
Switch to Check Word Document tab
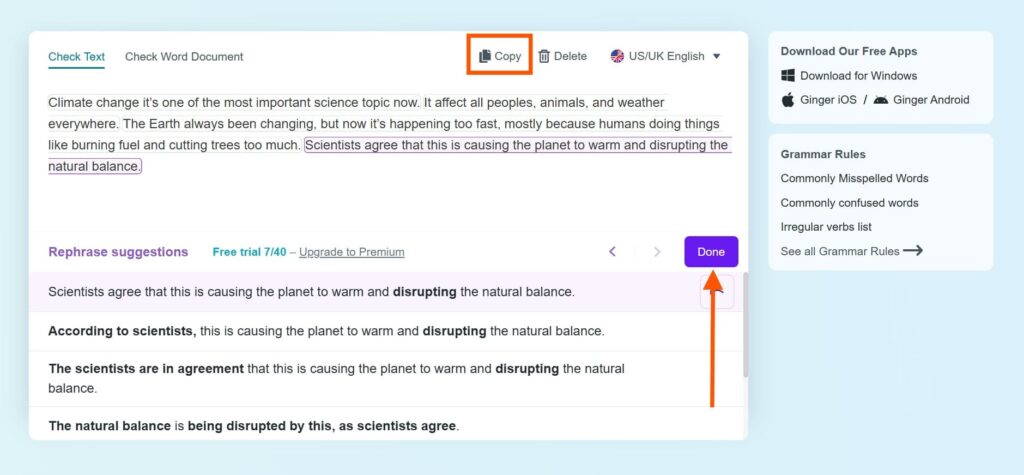point(184,57)
